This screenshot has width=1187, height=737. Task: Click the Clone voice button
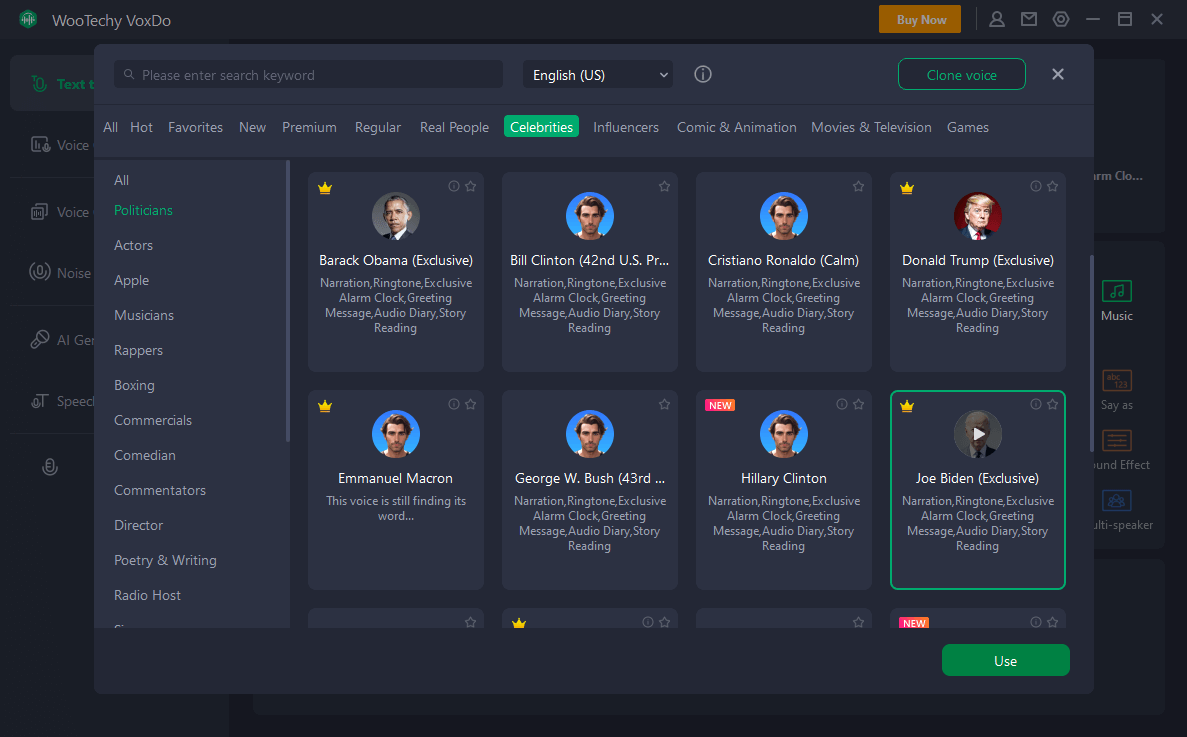(x=961, y=75)
